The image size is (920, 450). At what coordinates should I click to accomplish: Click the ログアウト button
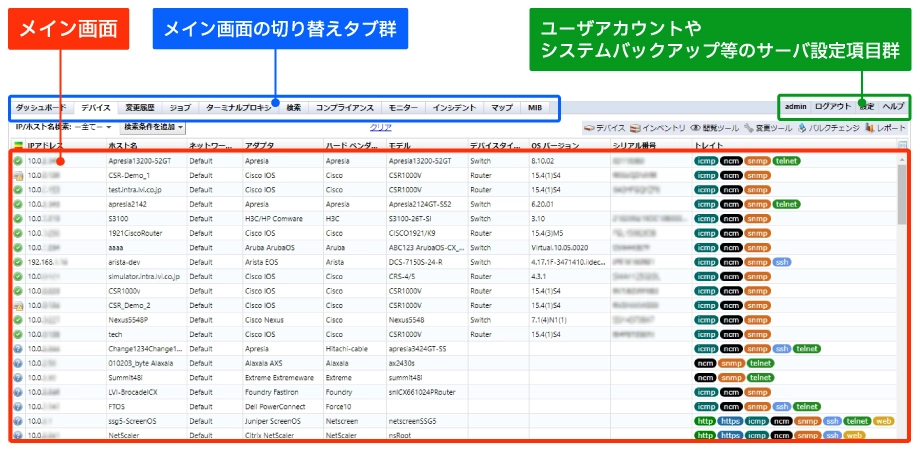pyautogui.click(x=833, y=107)
